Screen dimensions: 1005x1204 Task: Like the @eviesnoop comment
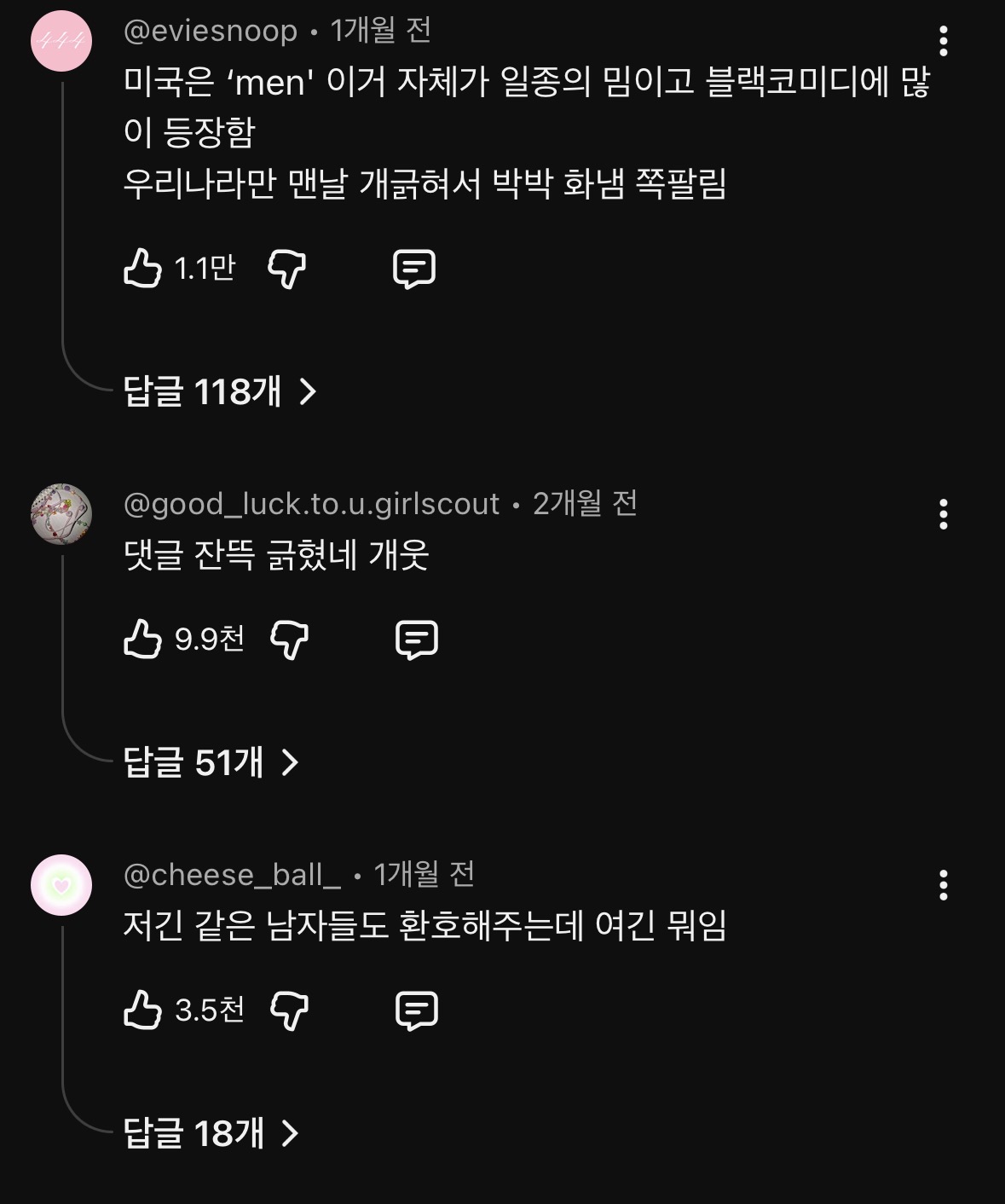(142, 268)
